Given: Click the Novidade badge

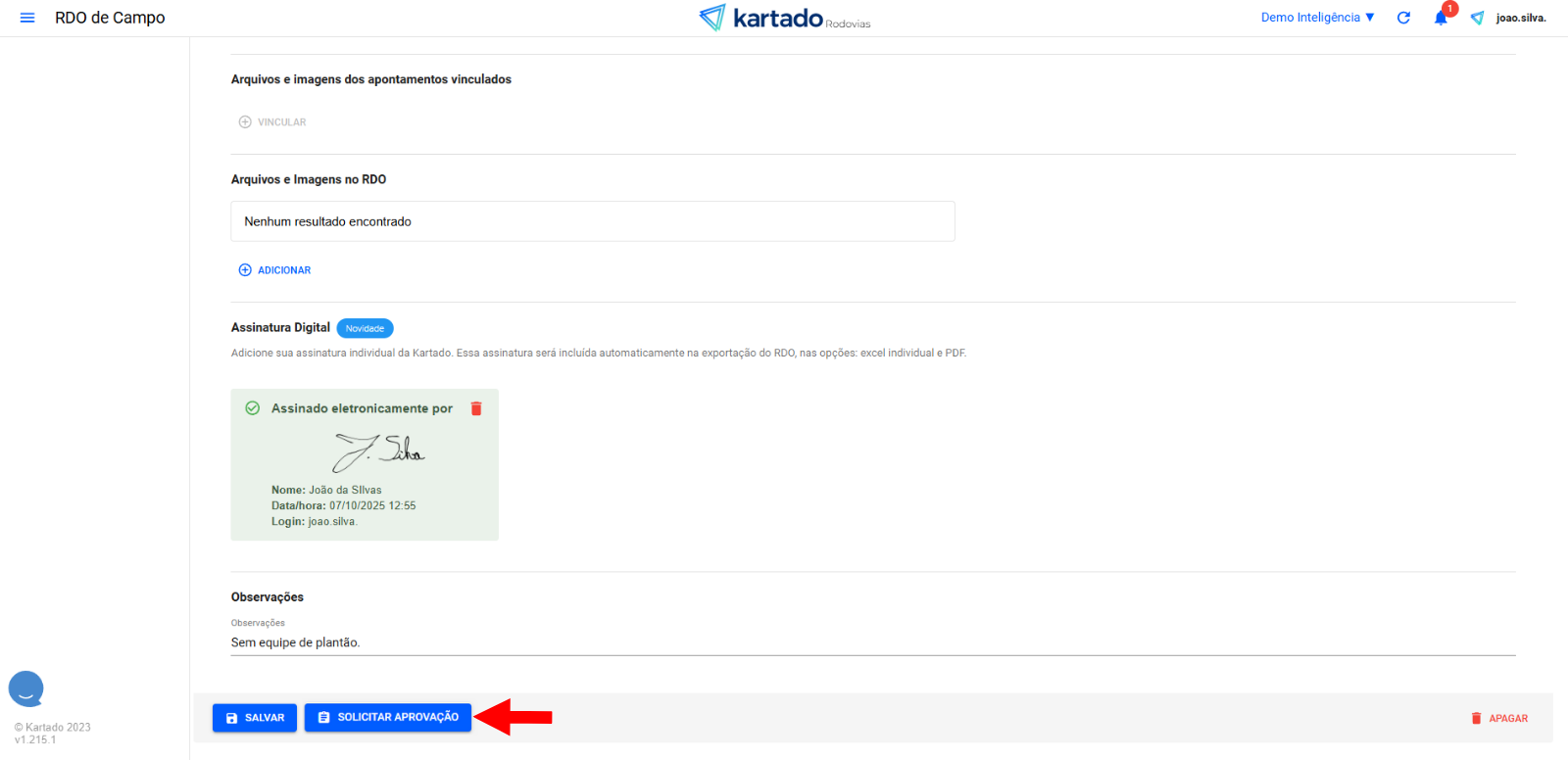Looking at the screenshot, I should pos(365,328).
